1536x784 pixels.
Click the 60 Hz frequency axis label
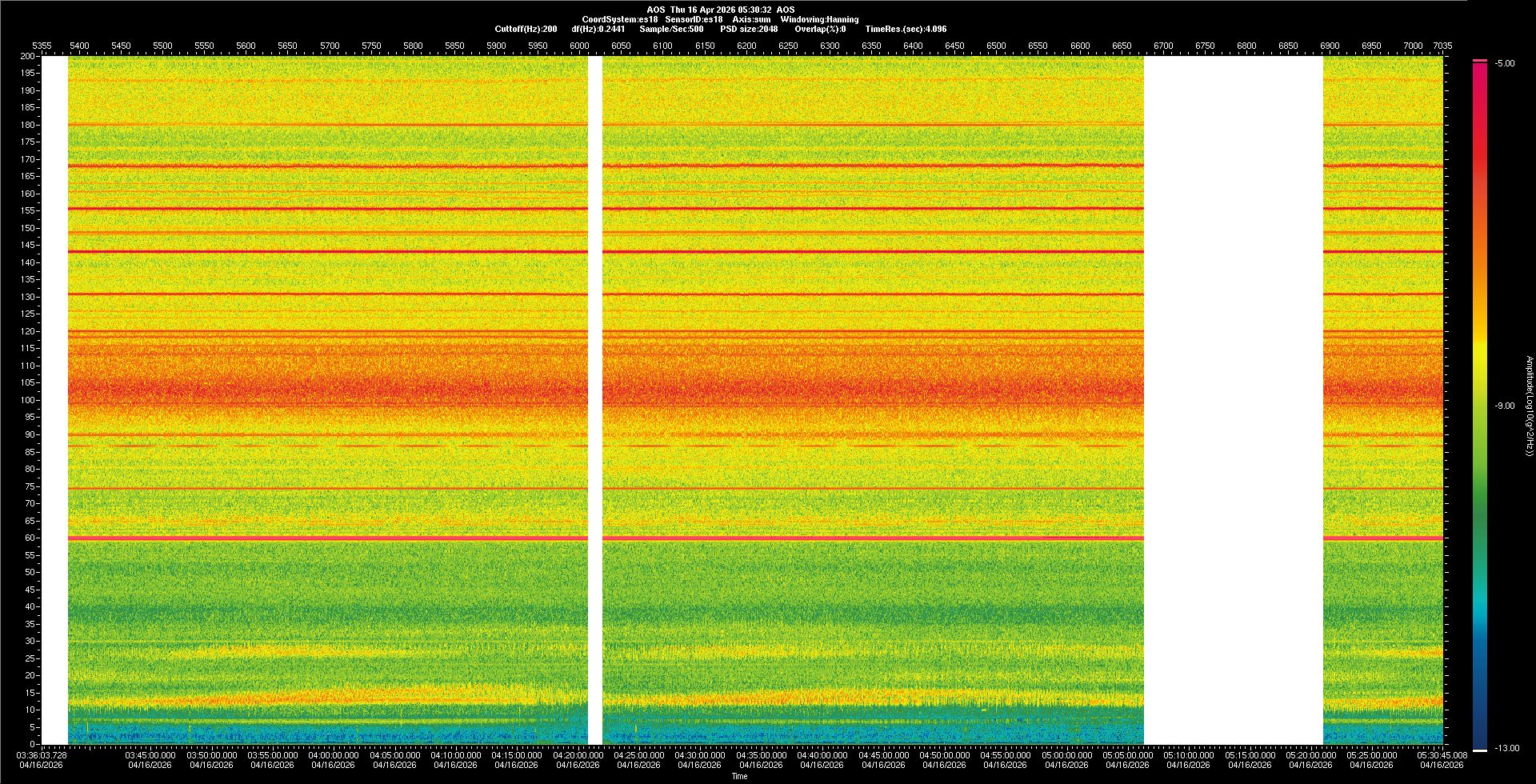click(29, 538)
